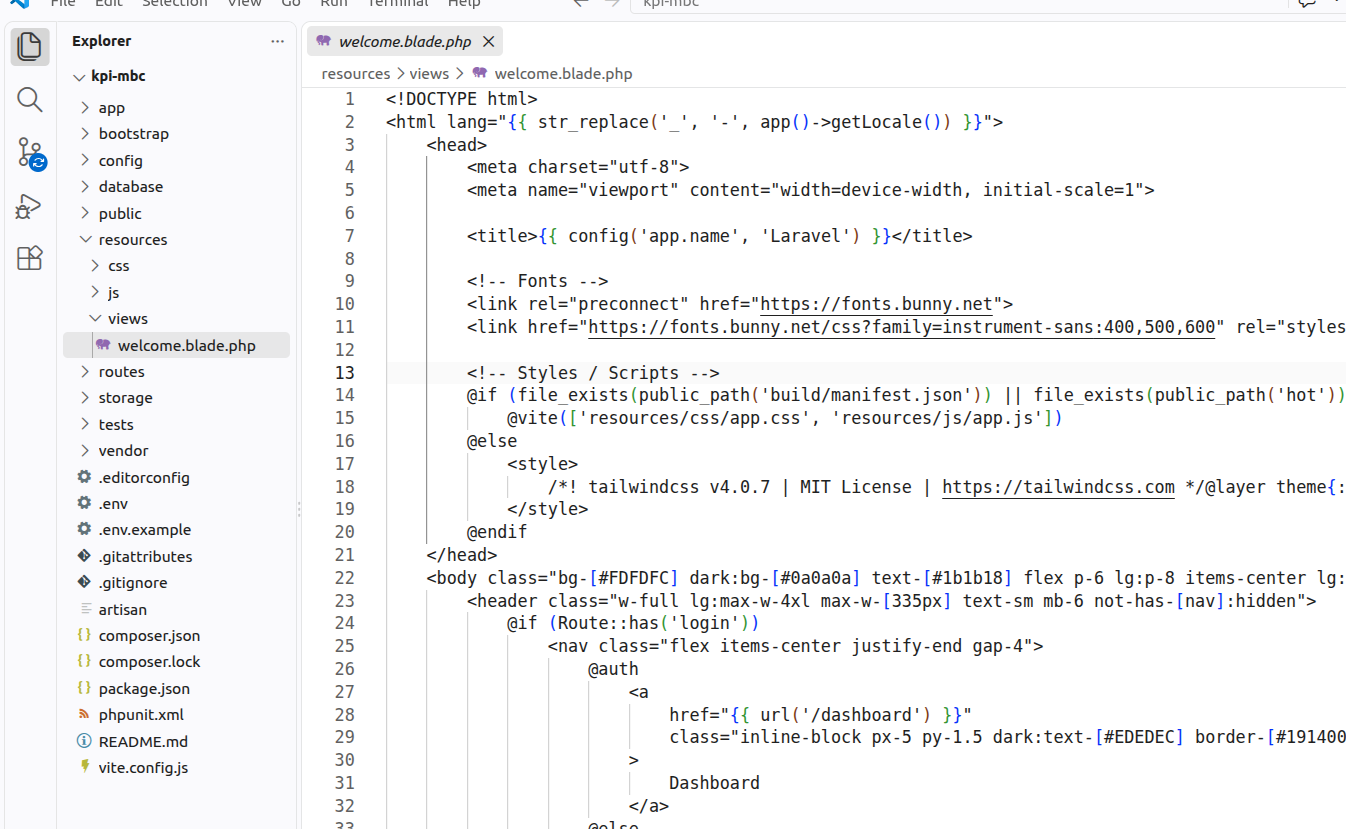Expand the config folder
This screenshot has height=829, width=1346.
coord(86,160)
